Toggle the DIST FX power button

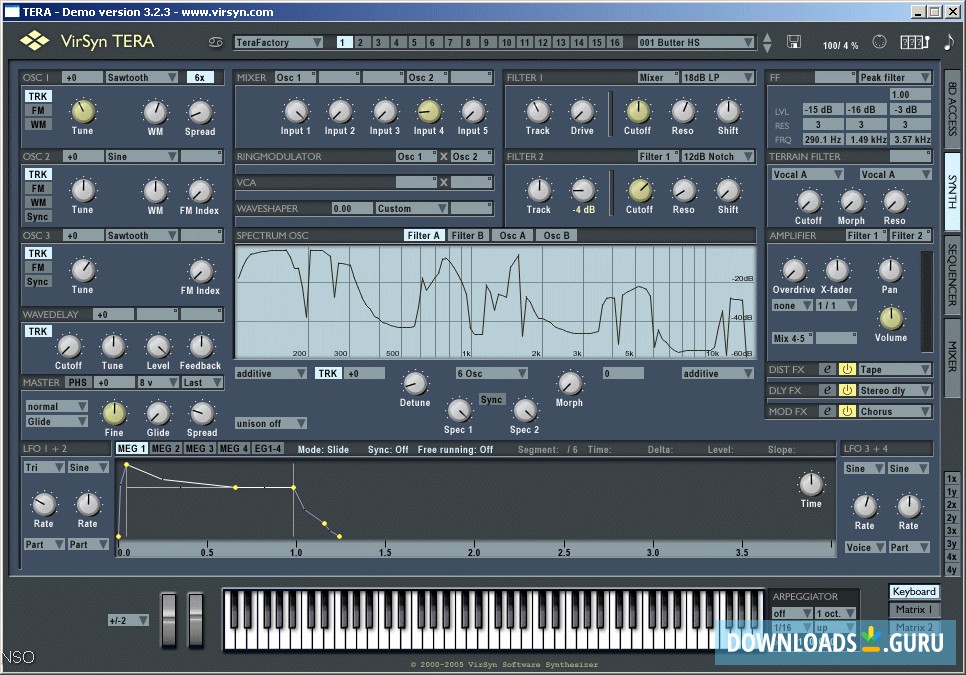[846, 370]
